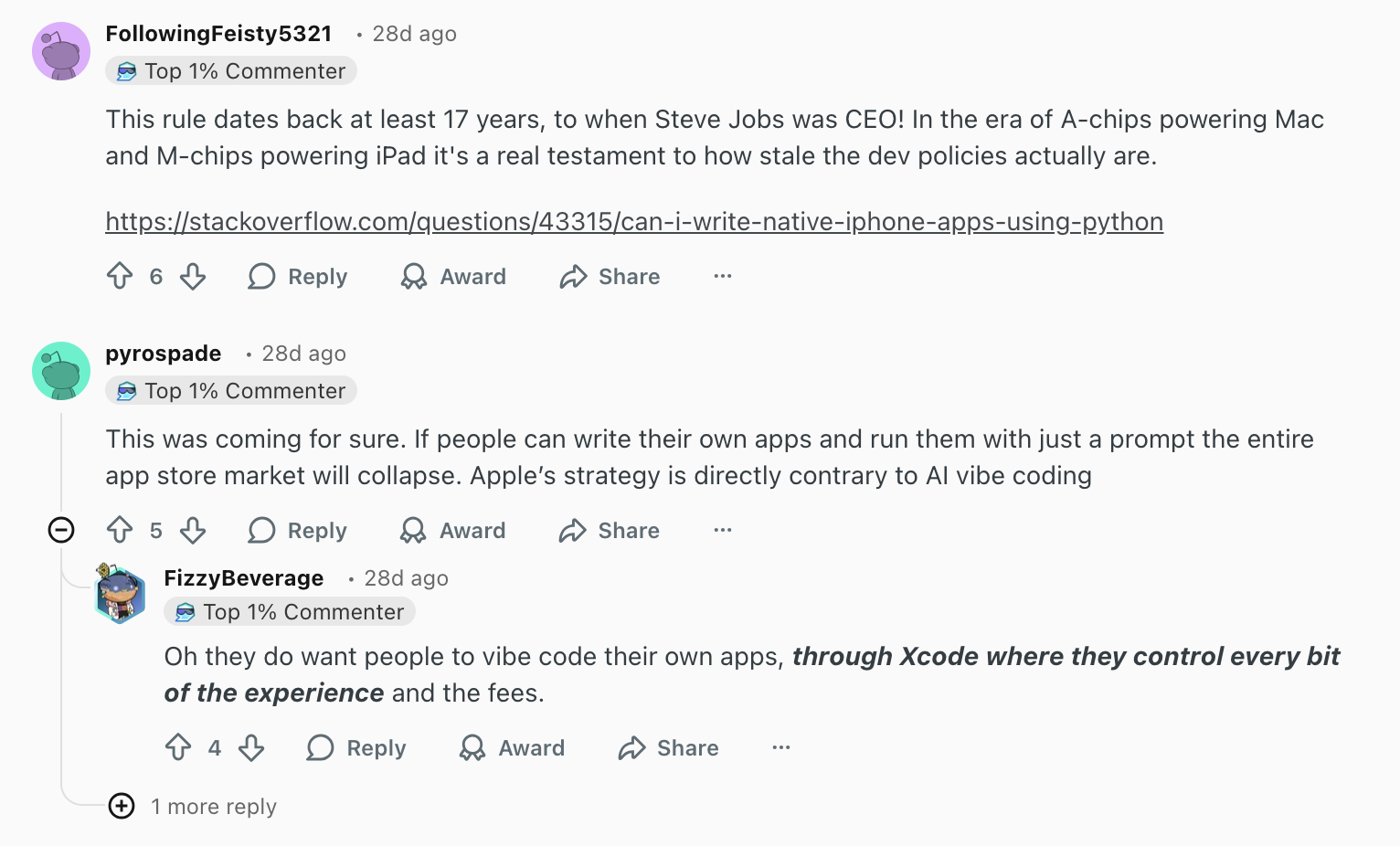Reply to pyrospade's comment
This screenshot has height=846, width=1400.
coord(298,530)
